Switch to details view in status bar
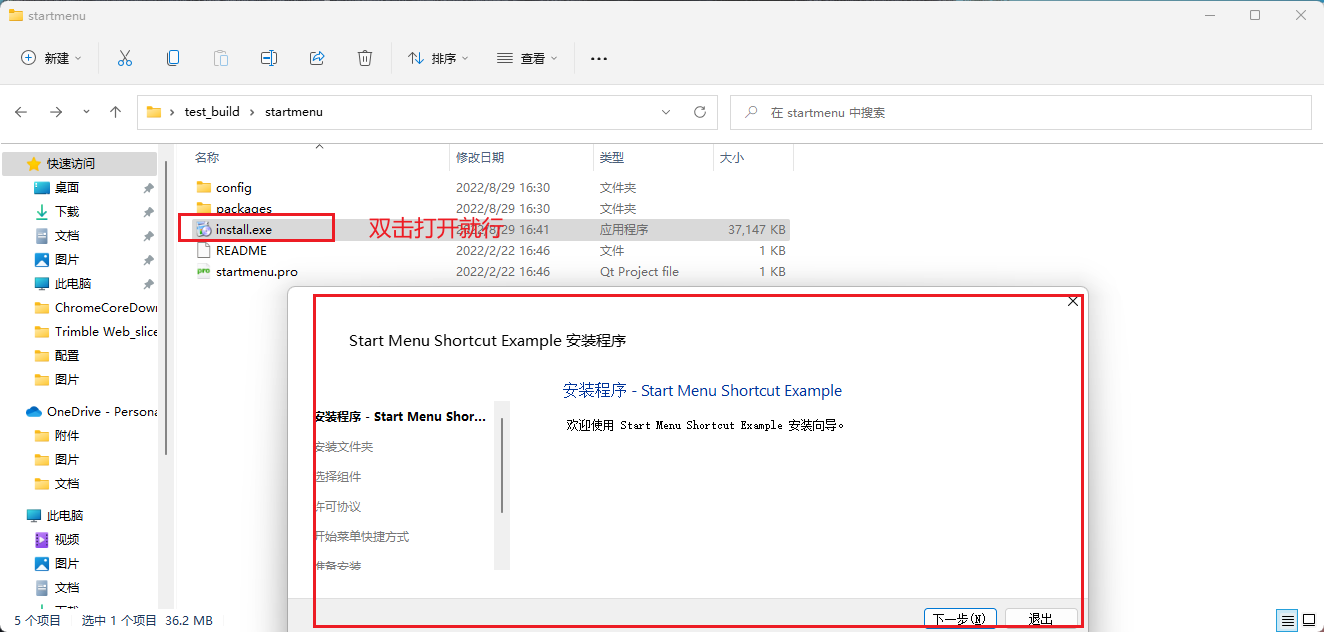 (1288, 620)
